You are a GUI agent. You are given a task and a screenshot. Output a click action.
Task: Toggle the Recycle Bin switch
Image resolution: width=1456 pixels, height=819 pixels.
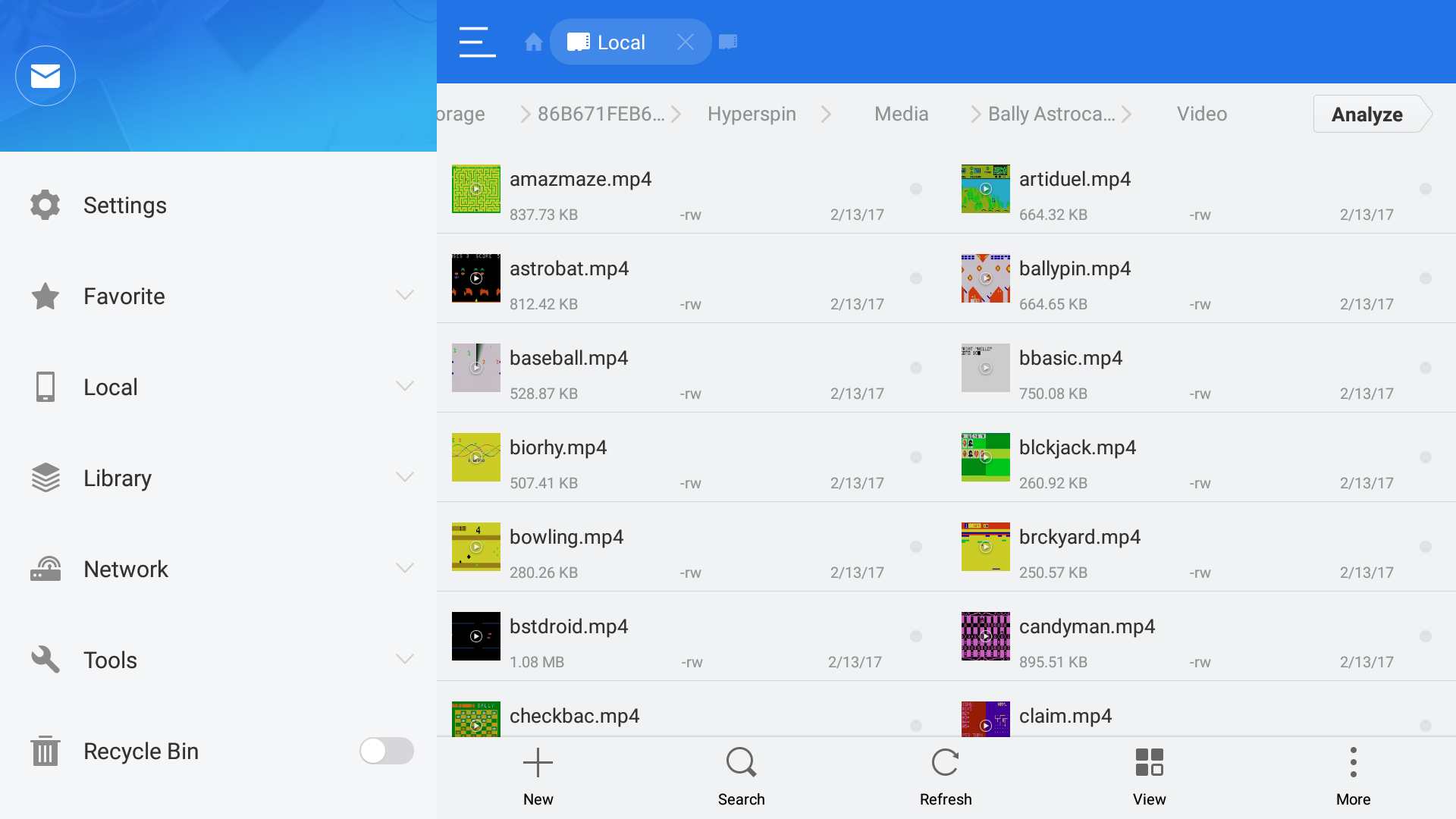(x=387, y=751)
